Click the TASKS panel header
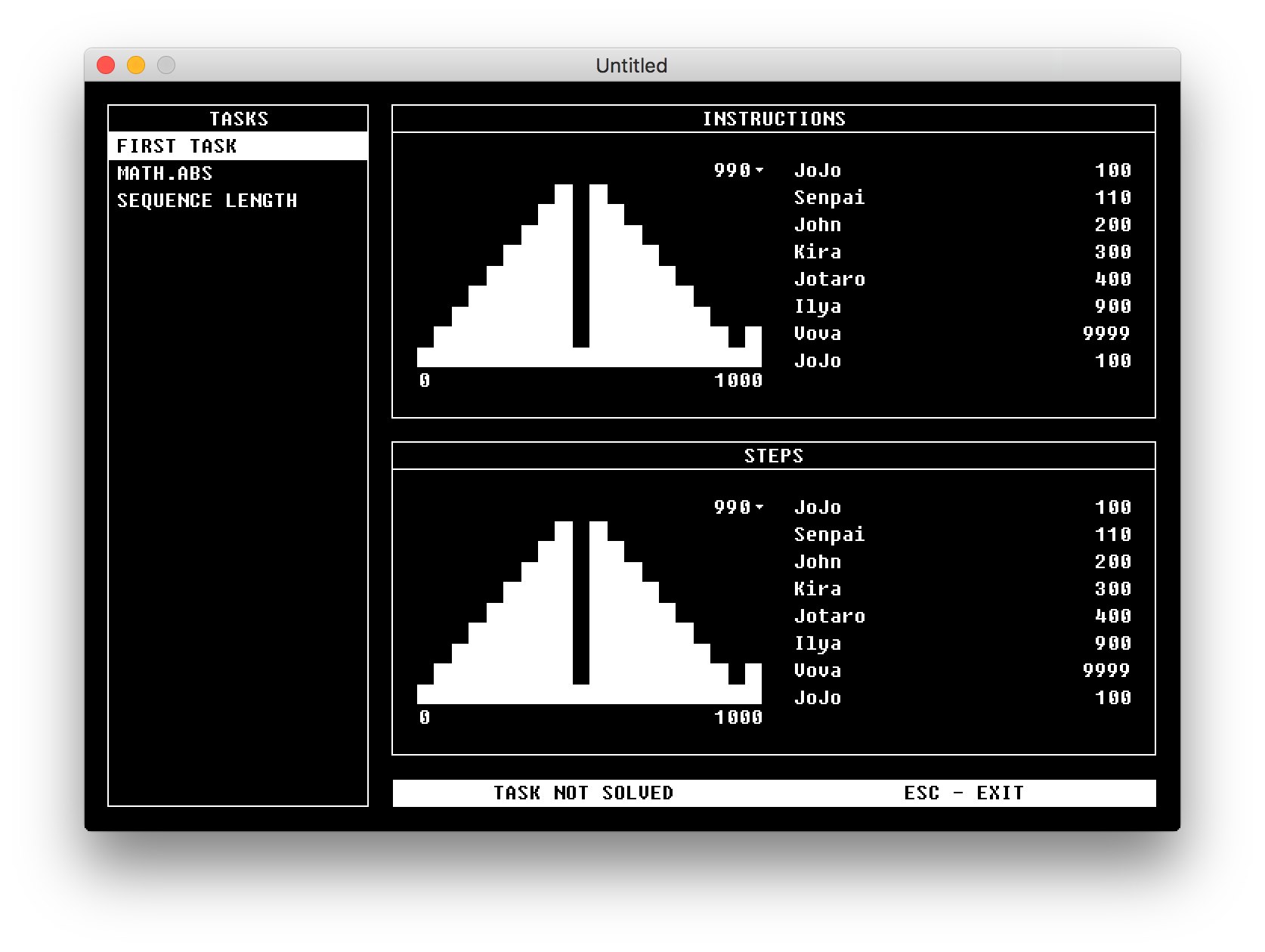The height and width of the screenshot is (952, 1265). pos(238,119)
